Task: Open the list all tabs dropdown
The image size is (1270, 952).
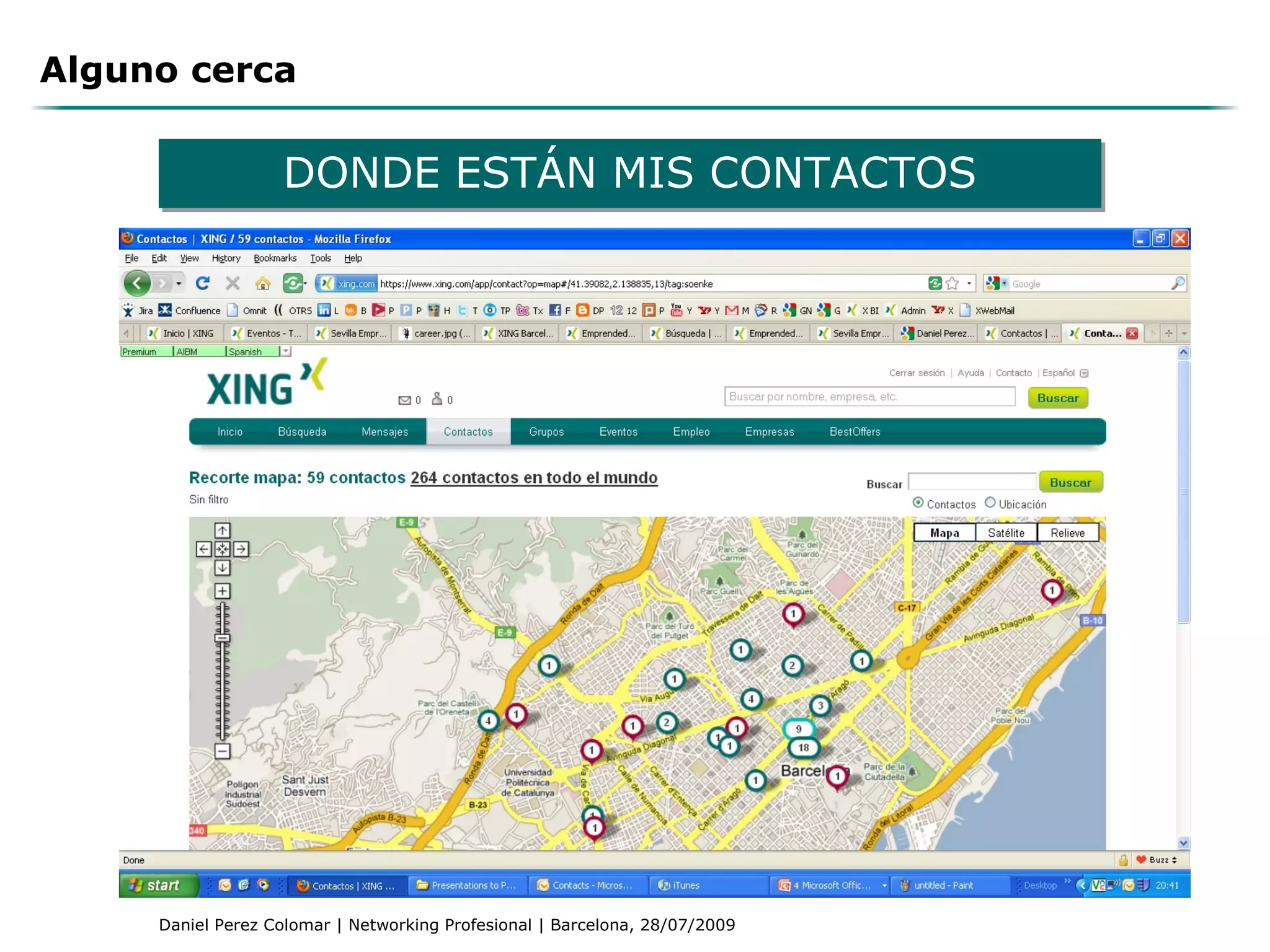Action: click(x=1184, y=333)
